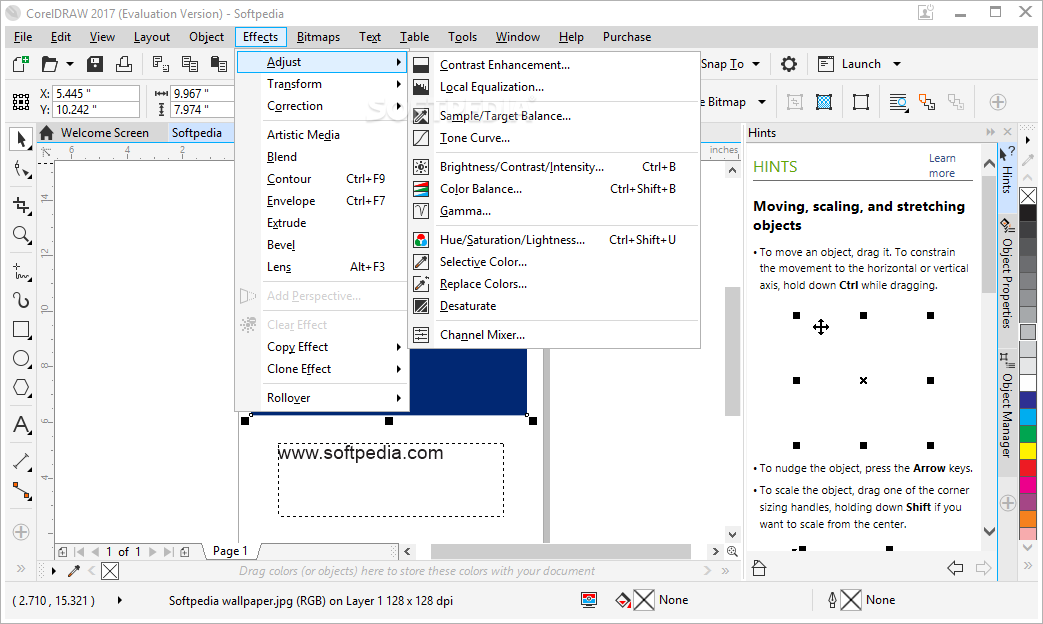Click the object width field 9.967
1043x624 pixels.
coord(202,94)
